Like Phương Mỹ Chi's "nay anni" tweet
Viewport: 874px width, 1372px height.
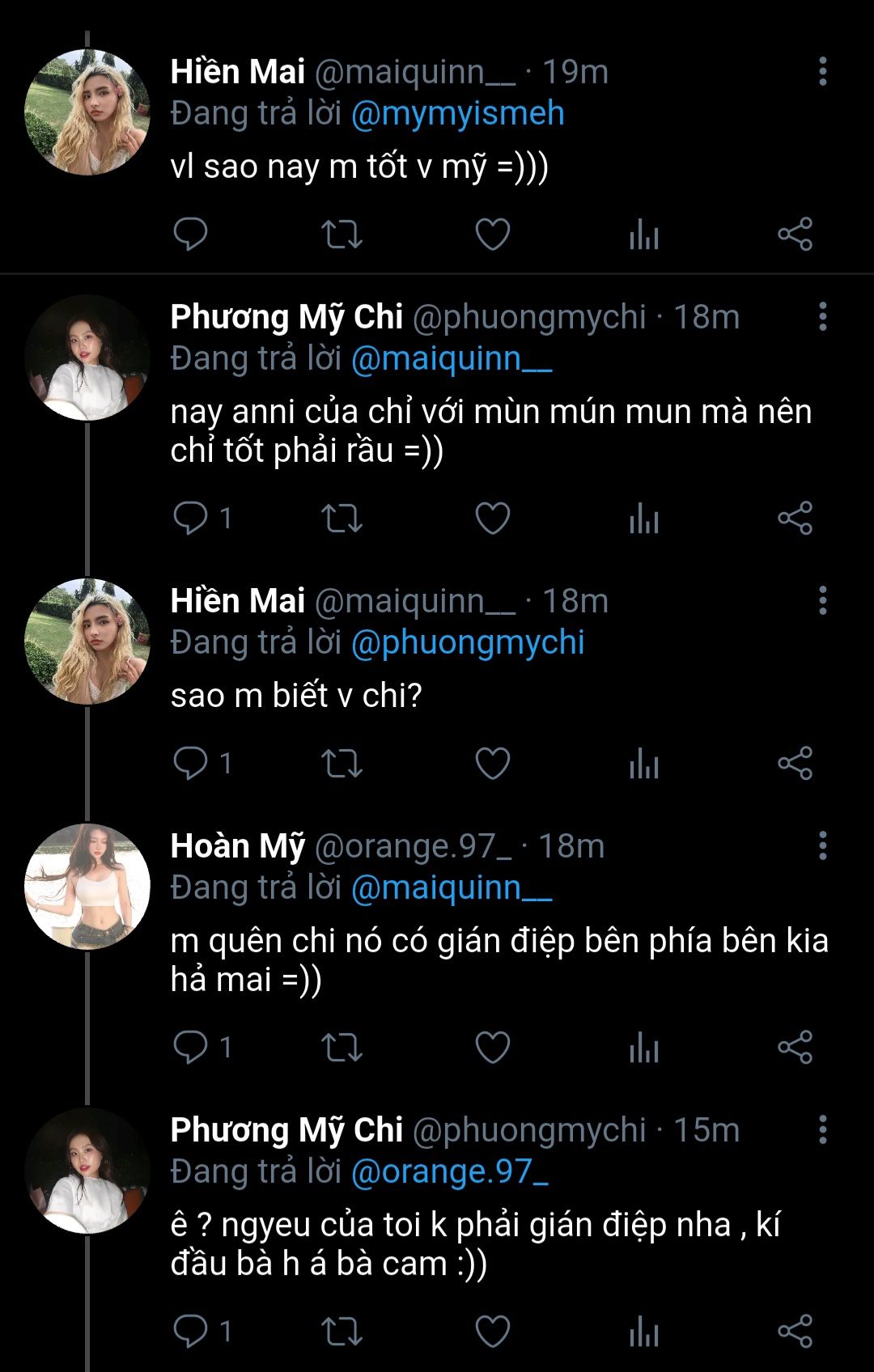[492, 519]
